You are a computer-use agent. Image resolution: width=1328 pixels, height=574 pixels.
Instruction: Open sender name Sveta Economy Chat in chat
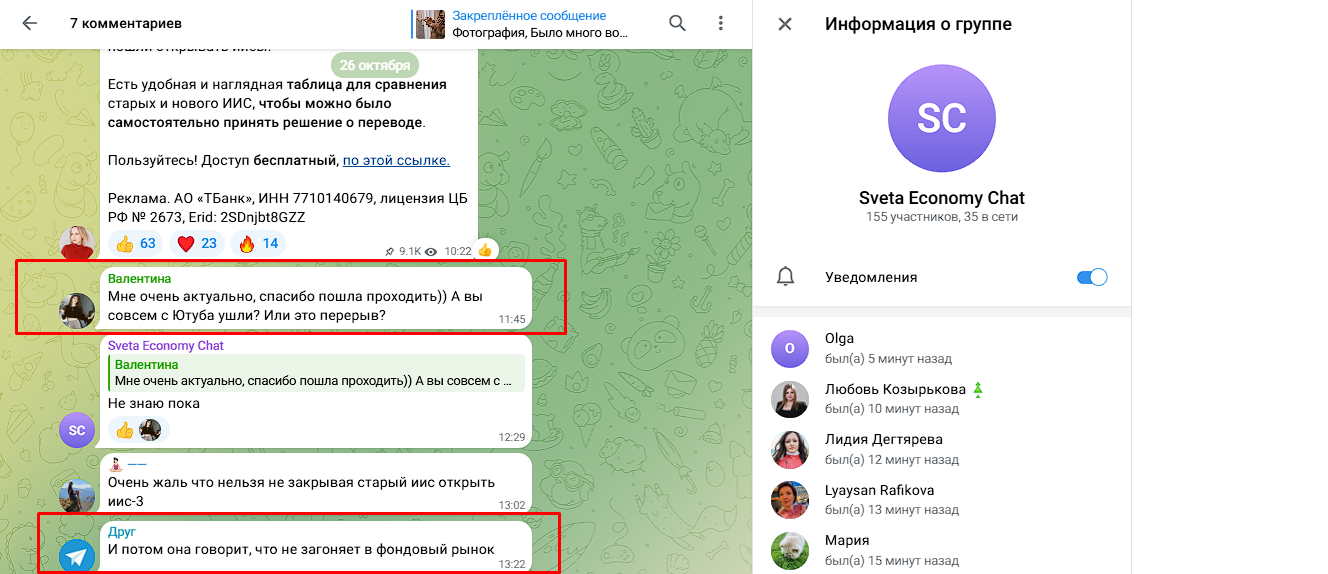coord(166,345)
